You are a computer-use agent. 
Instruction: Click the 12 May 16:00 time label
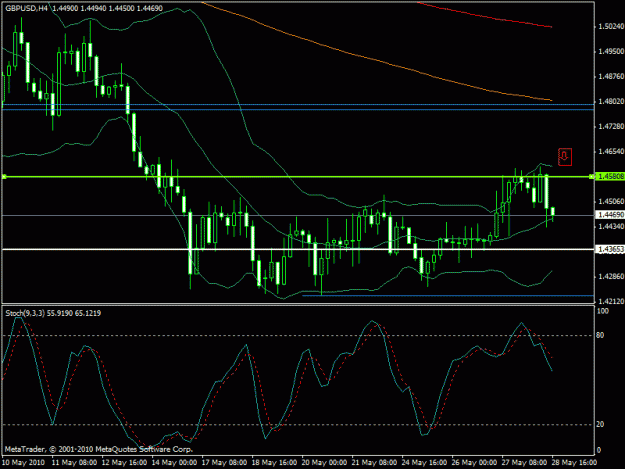pos(124,463)
